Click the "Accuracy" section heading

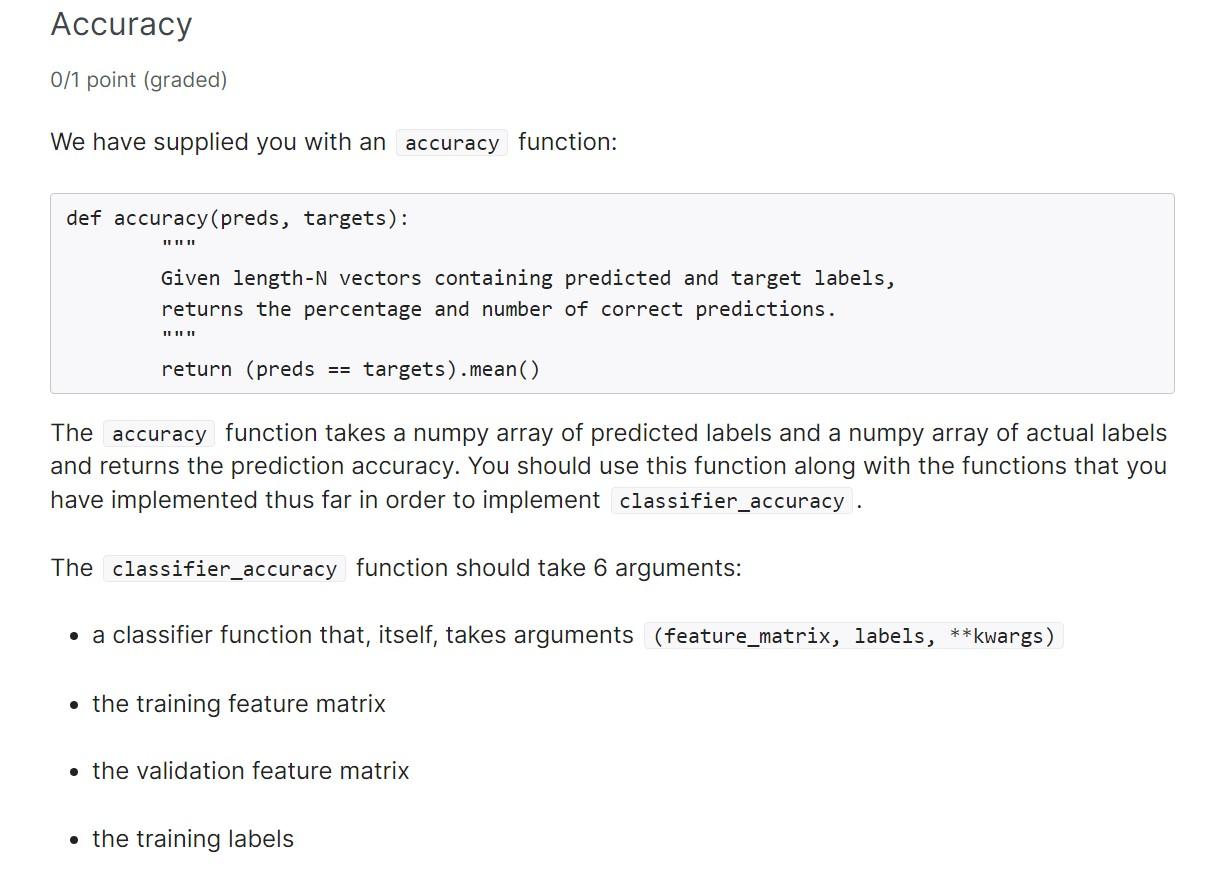[x=121, y=25]
